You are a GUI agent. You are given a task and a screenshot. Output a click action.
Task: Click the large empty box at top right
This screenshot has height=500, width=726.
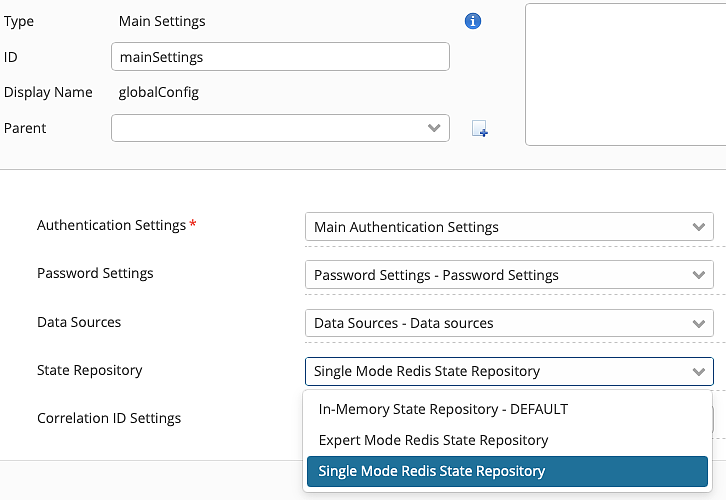(x=625, y=74)
